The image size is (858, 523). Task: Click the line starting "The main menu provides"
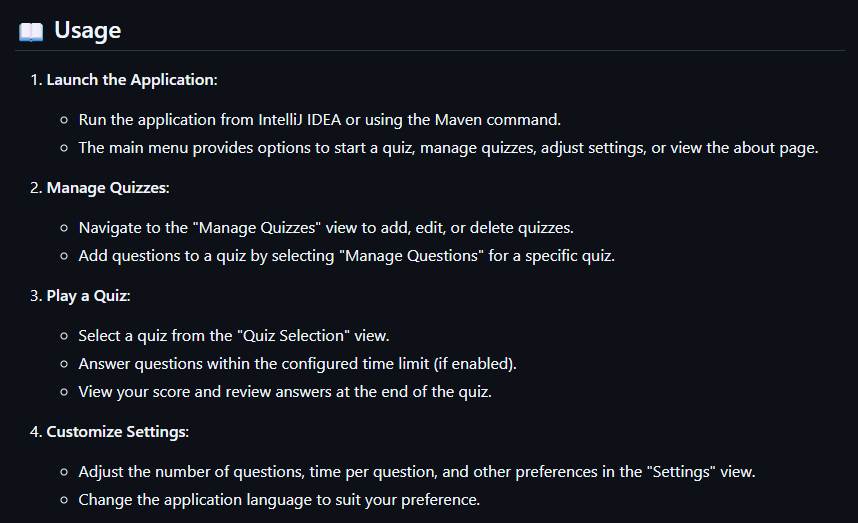coord(448,148)
